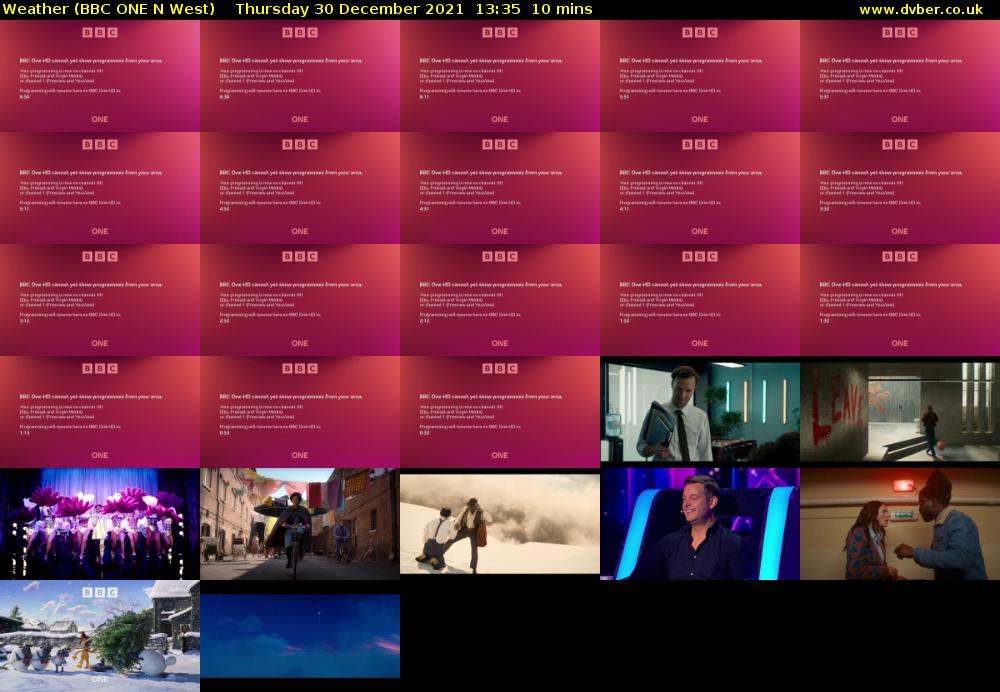1000x692 pixels.
Task: Open the BBC frame showing 1:32 countdown
Action: [x=900, y=300]
